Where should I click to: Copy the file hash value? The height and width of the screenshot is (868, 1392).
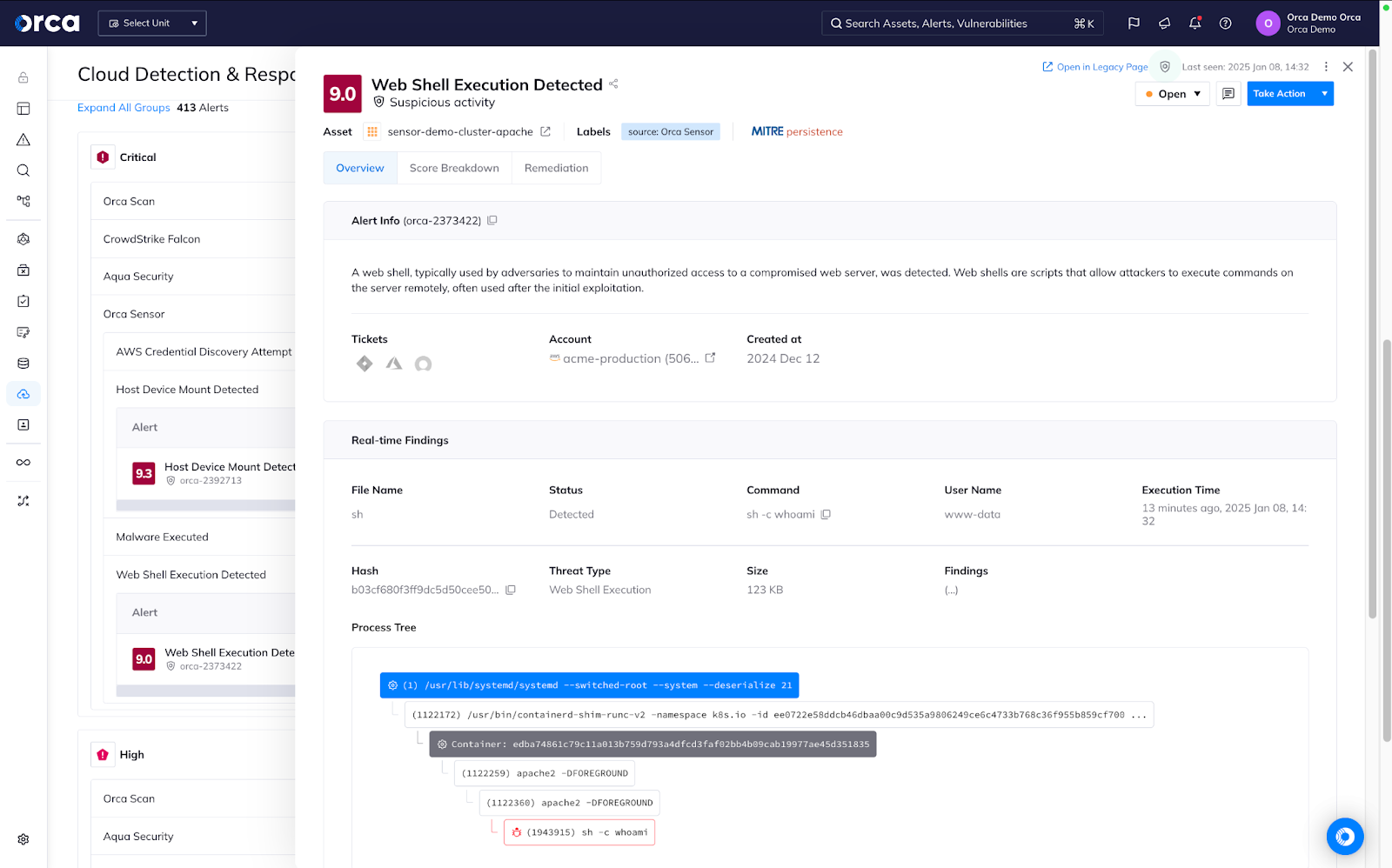511,590
